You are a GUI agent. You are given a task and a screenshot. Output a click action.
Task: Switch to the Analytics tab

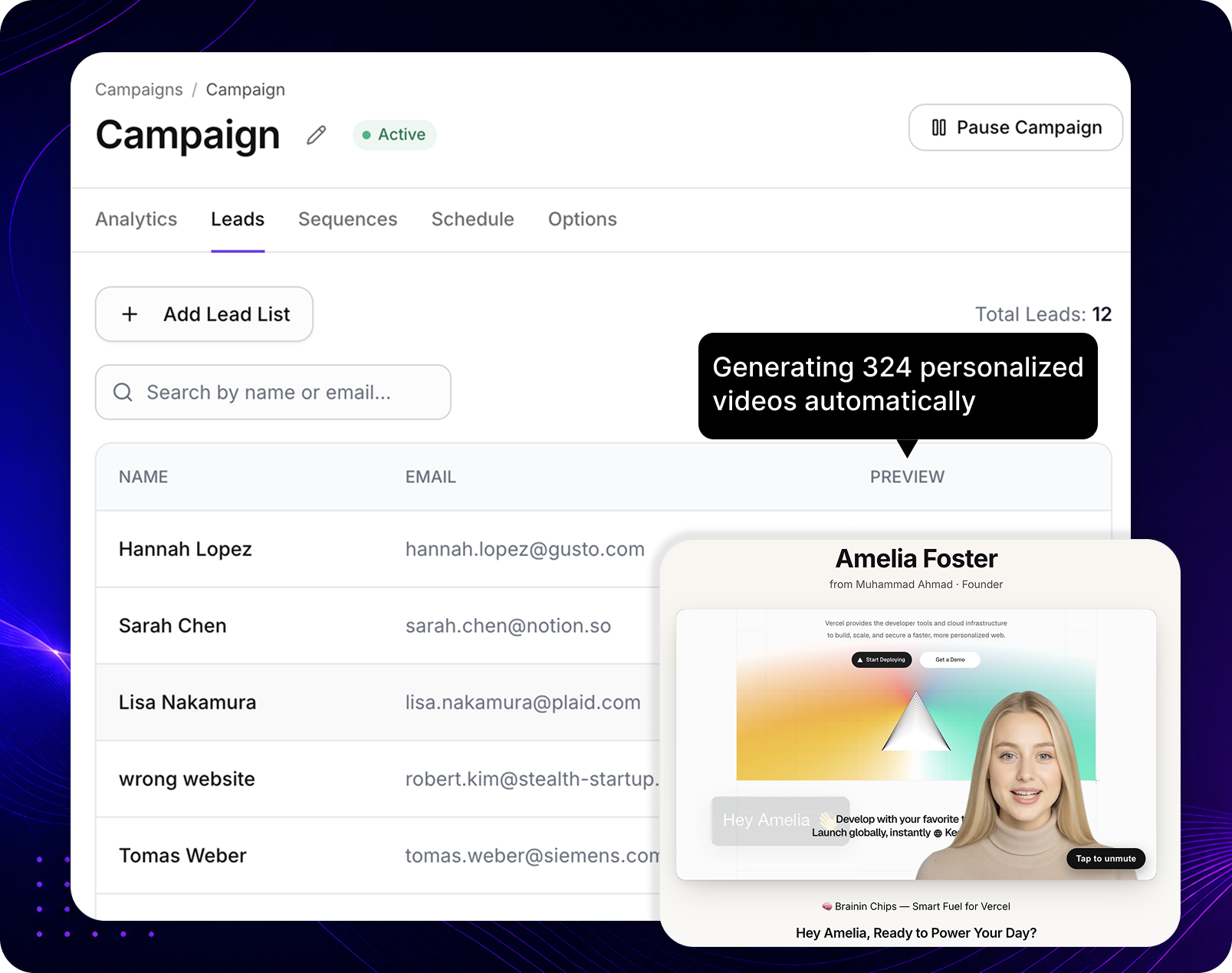pos(136,219)
